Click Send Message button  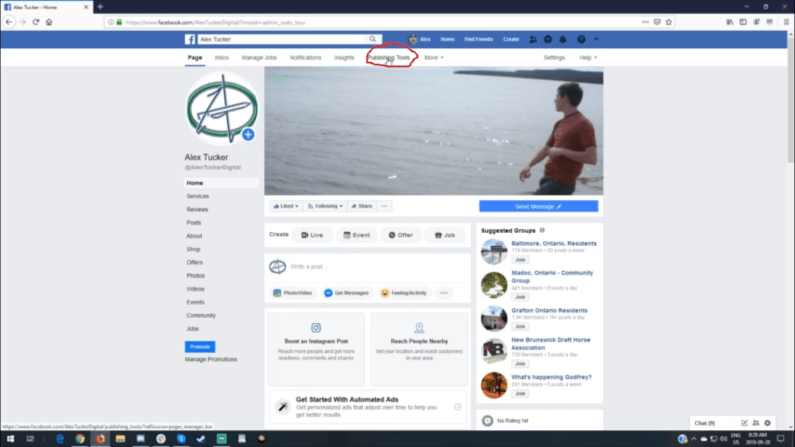coord(538,206)
